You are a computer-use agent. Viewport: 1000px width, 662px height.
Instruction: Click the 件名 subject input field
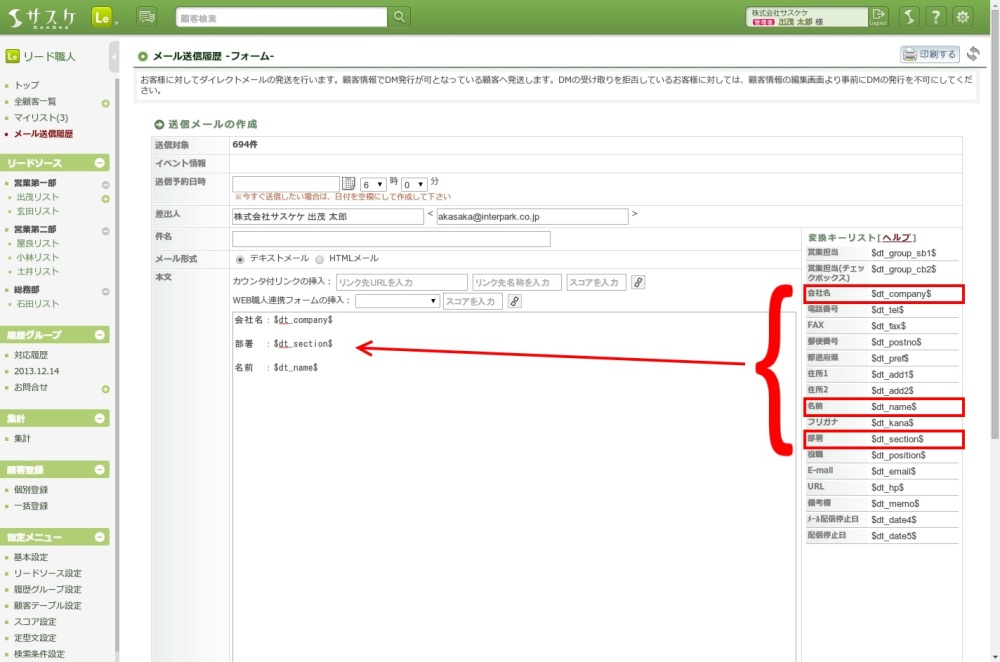click(391, 239)
